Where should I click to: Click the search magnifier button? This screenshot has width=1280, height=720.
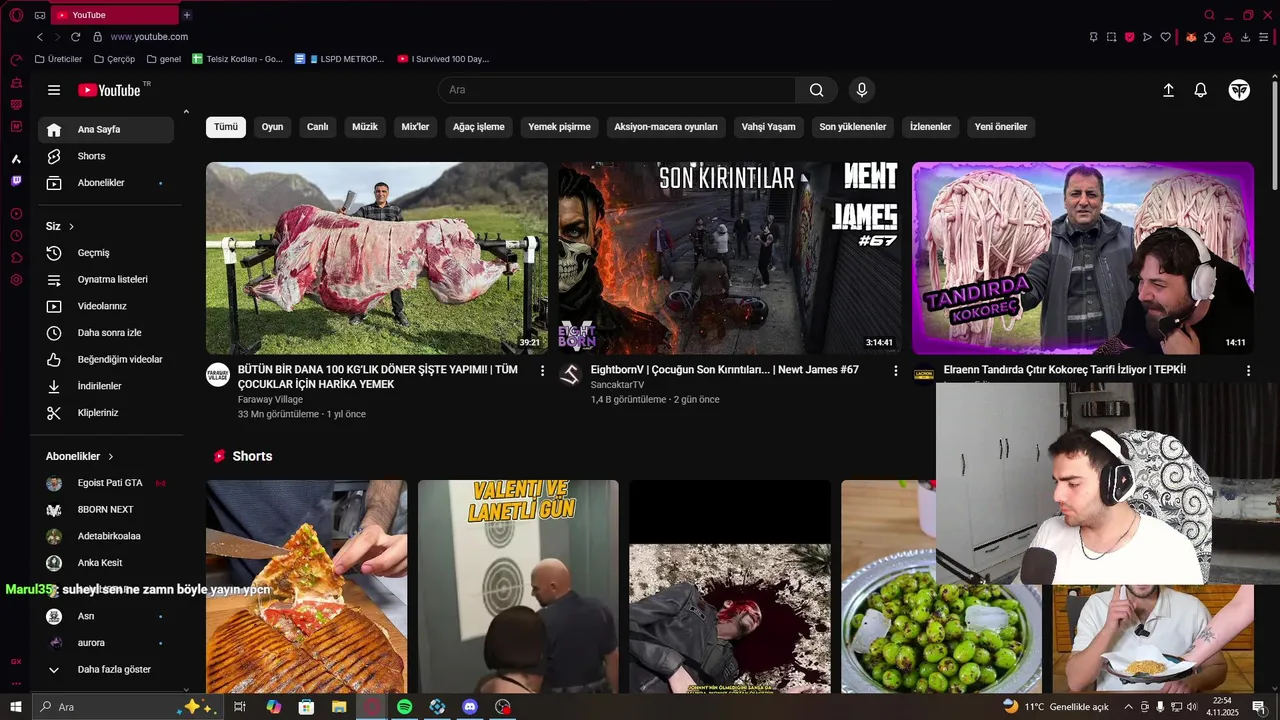pos(817,90)
